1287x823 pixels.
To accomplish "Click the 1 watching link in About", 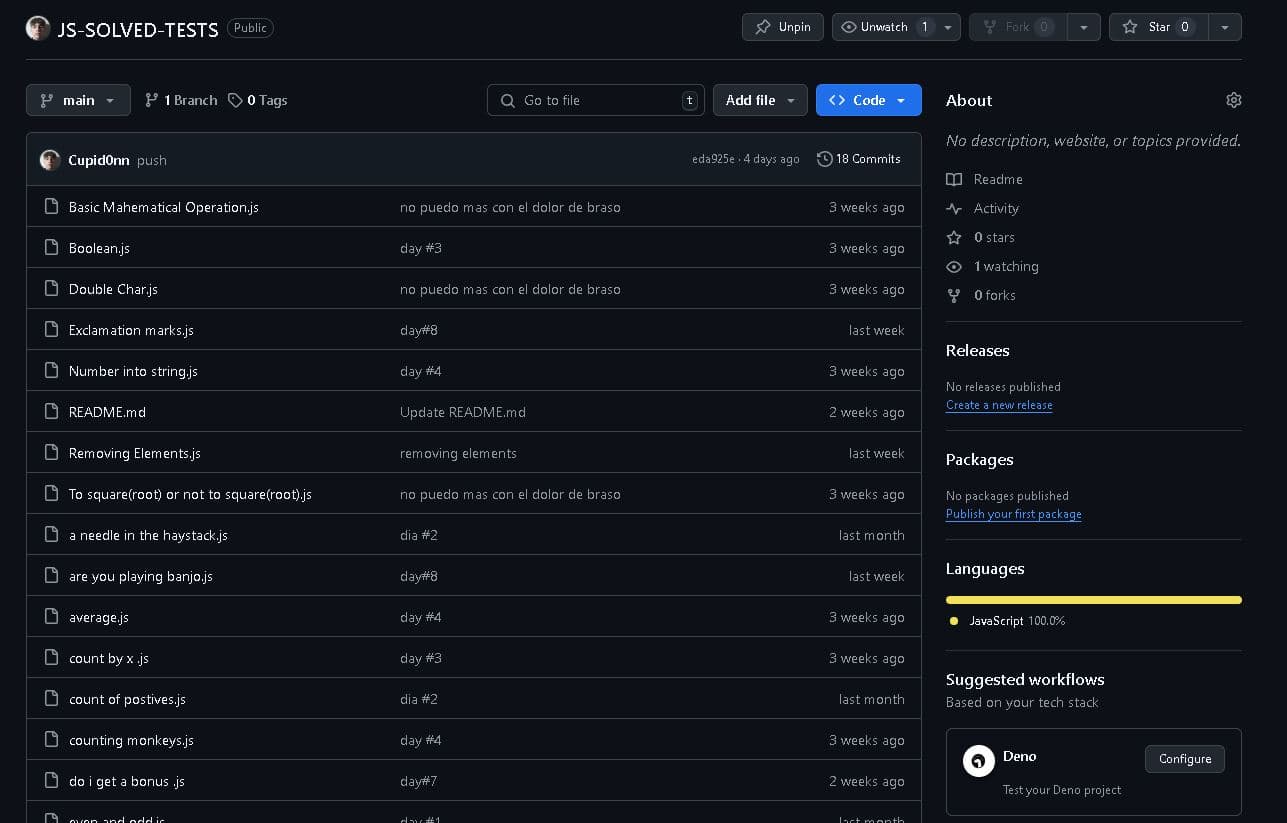I will coord(1006,266).
